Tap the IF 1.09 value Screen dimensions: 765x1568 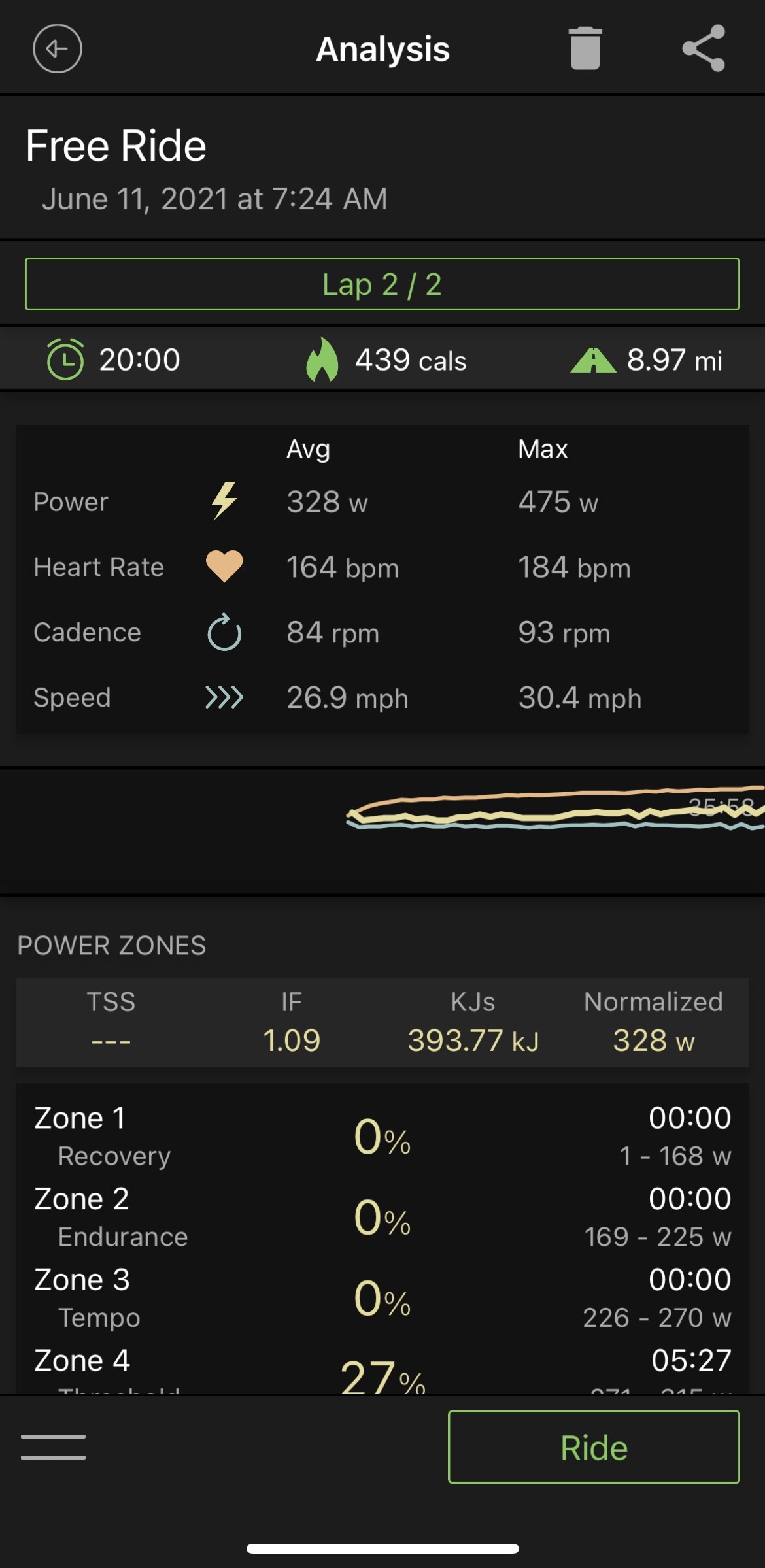292,1040
